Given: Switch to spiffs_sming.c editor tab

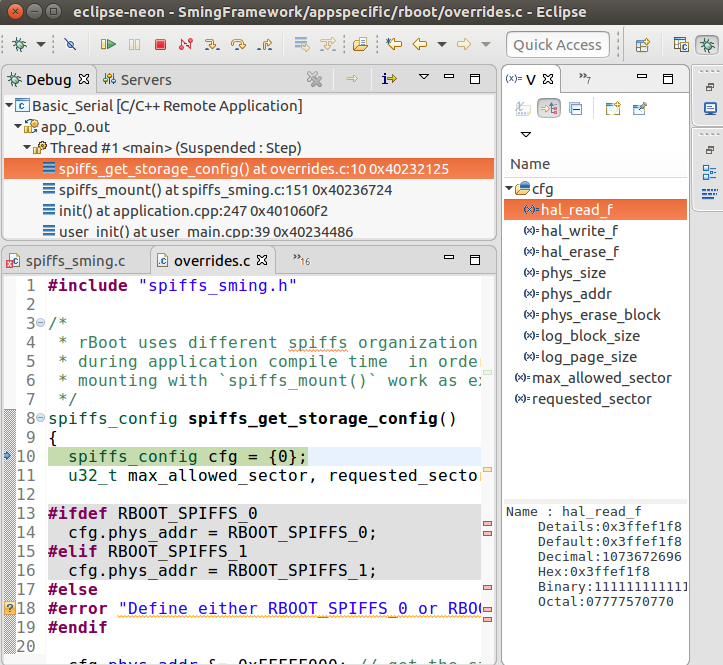Looking at the screenshot, I should [75, 261].
